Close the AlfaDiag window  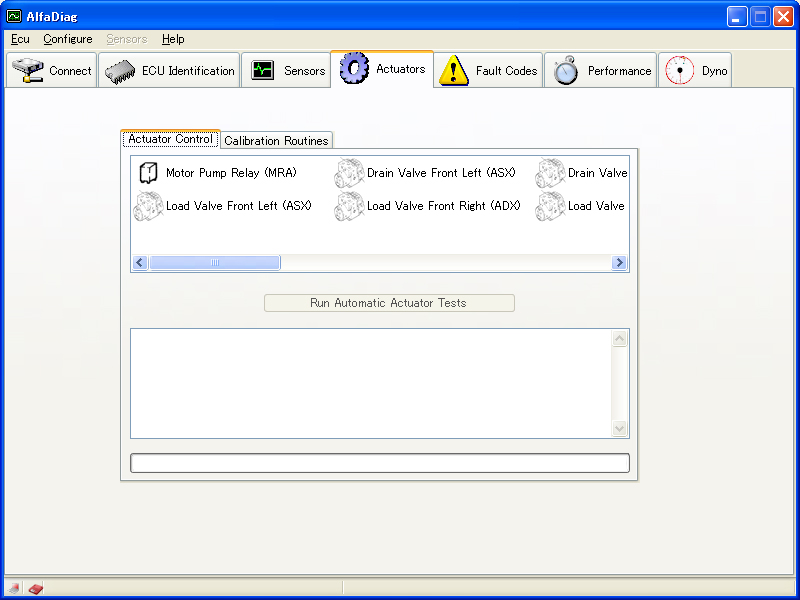pos(783,17)
